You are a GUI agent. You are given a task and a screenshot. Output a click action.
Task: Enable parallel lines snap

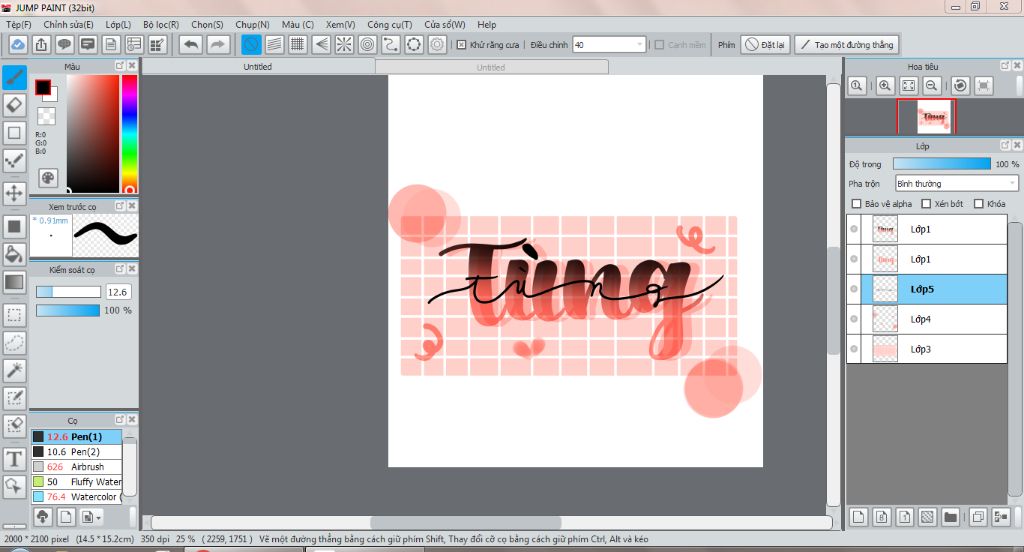point(274,44)
